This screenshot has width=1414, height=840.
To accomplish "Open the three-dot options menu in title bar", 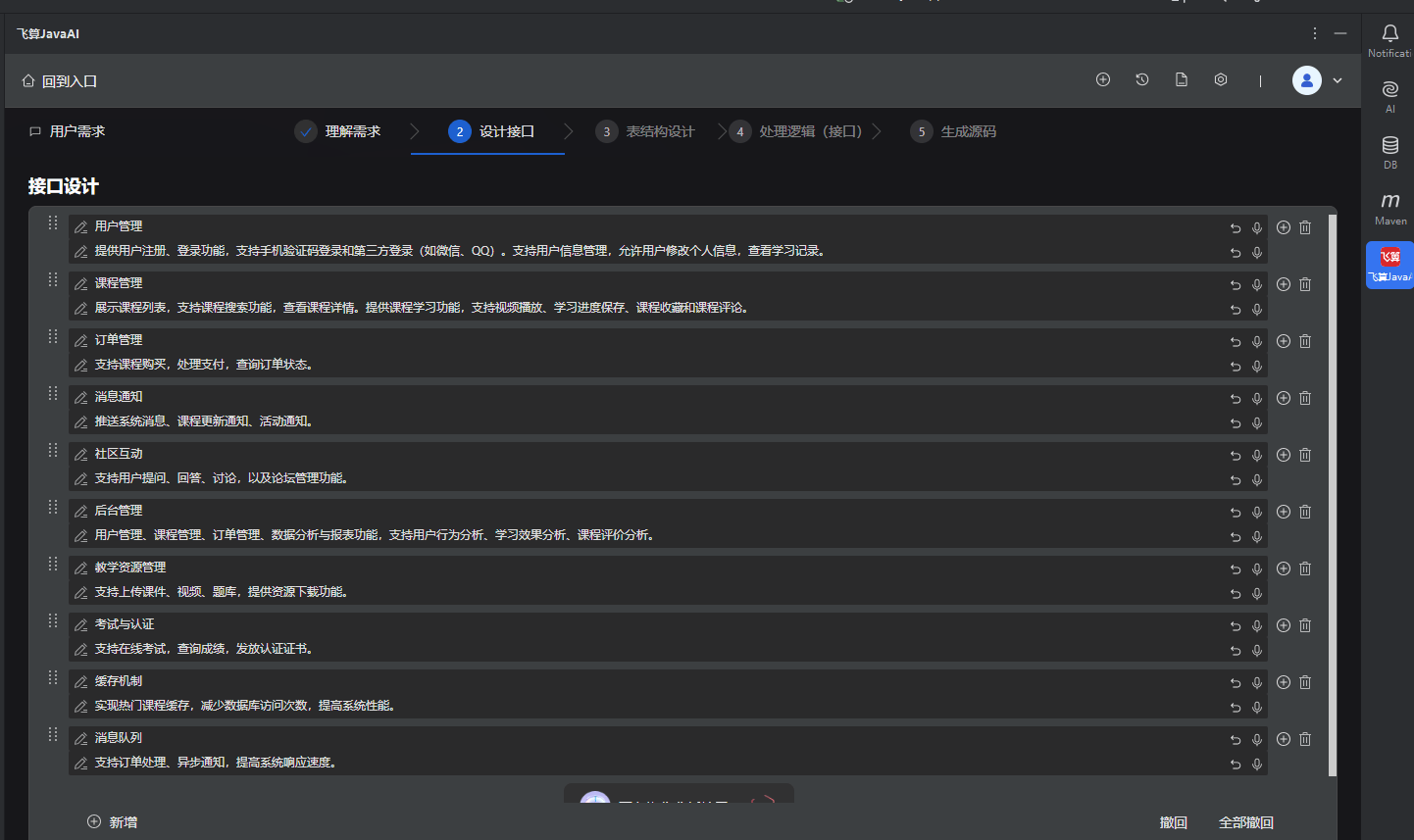I will 1315,33.
